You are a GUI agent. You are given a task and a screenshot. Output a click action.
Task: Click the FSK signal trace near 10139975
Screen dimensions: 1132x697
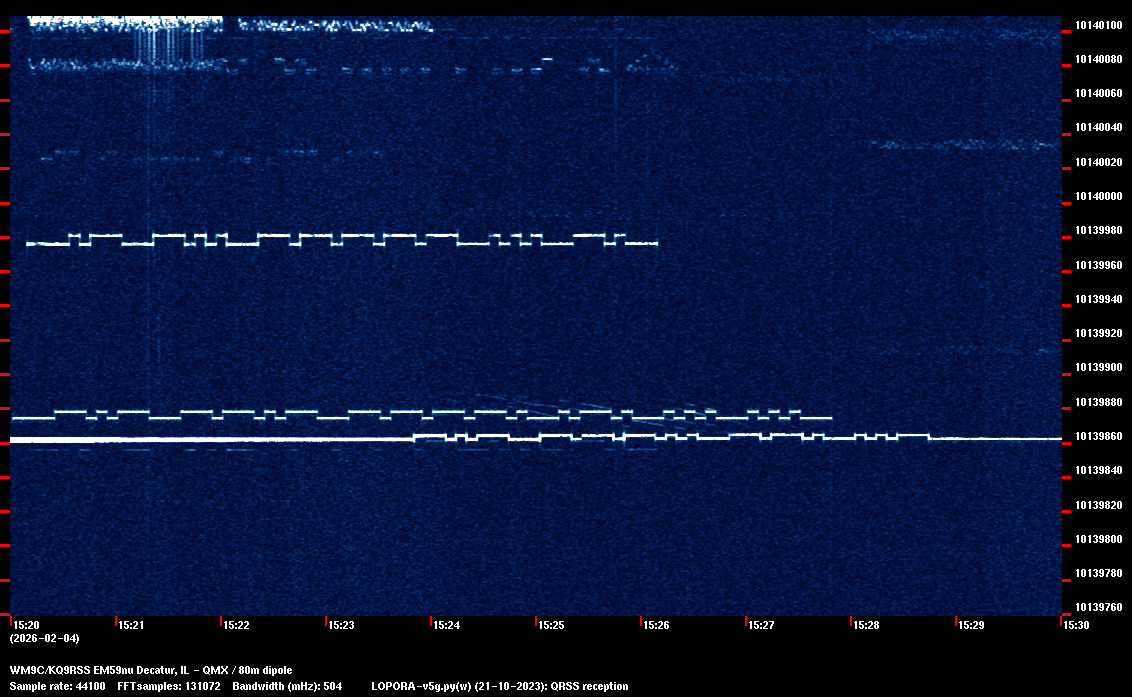[x=340, y=239]
